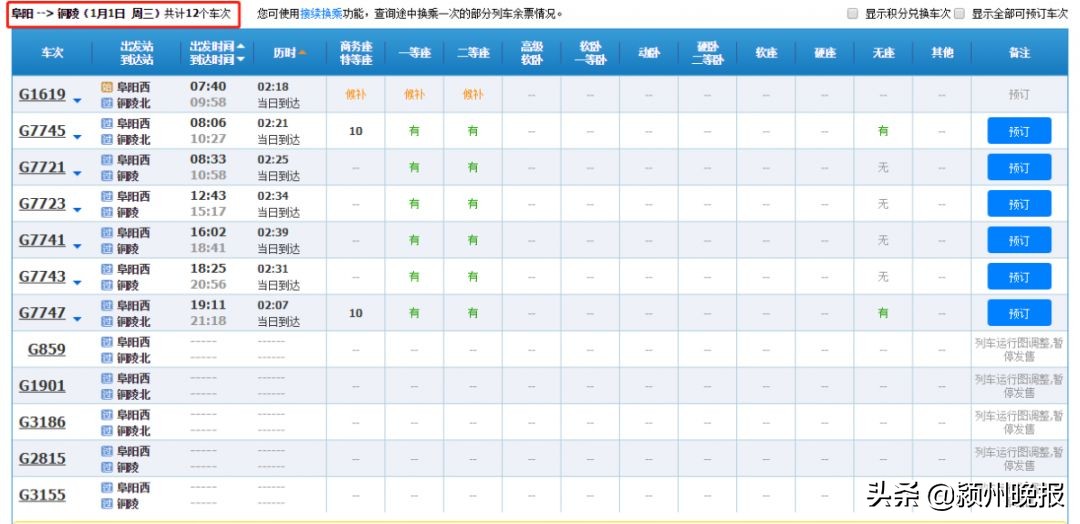Image resolution: width=1080 pixels, height=524 pixels.
Task: Click station icon beside G7743 铜陵
Action: tap(107, 285)
